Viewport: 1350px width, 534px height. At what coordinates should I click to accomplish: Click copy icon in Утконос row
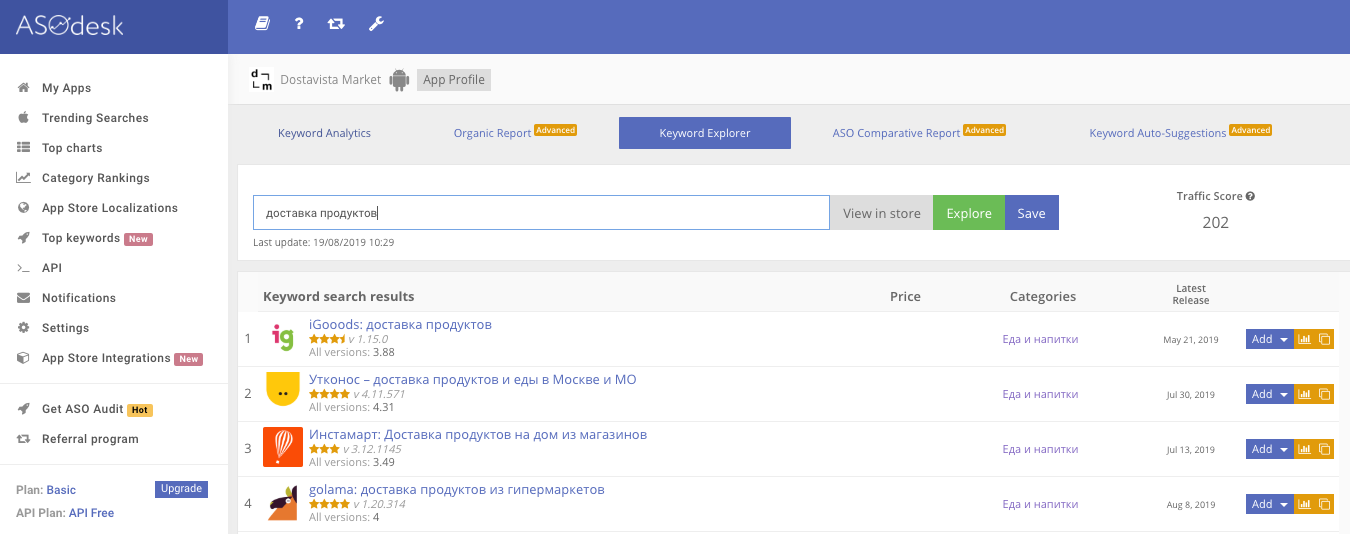pos(1324,394)
